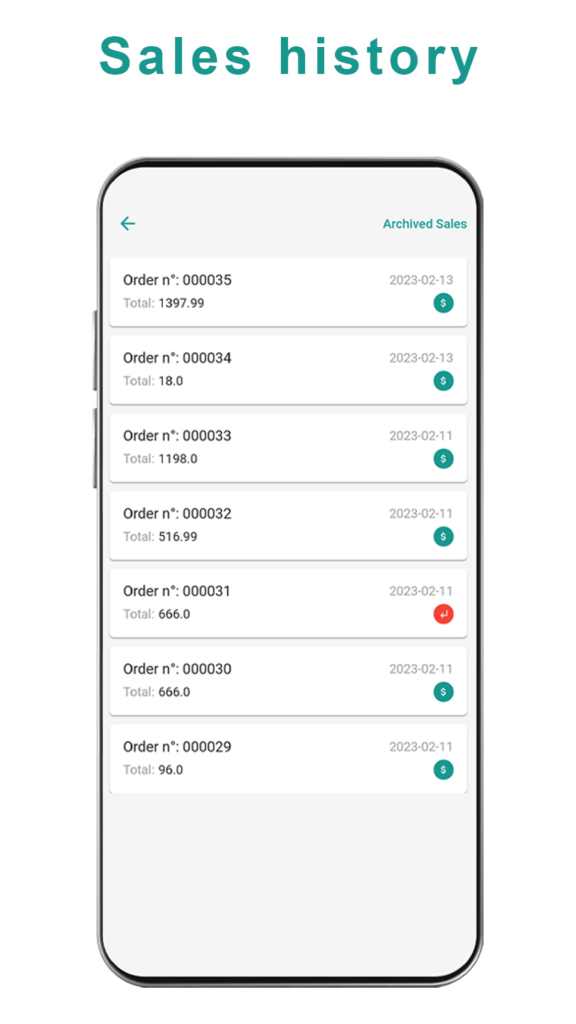Open Order n° 000035 entry

tap(288, 292)
